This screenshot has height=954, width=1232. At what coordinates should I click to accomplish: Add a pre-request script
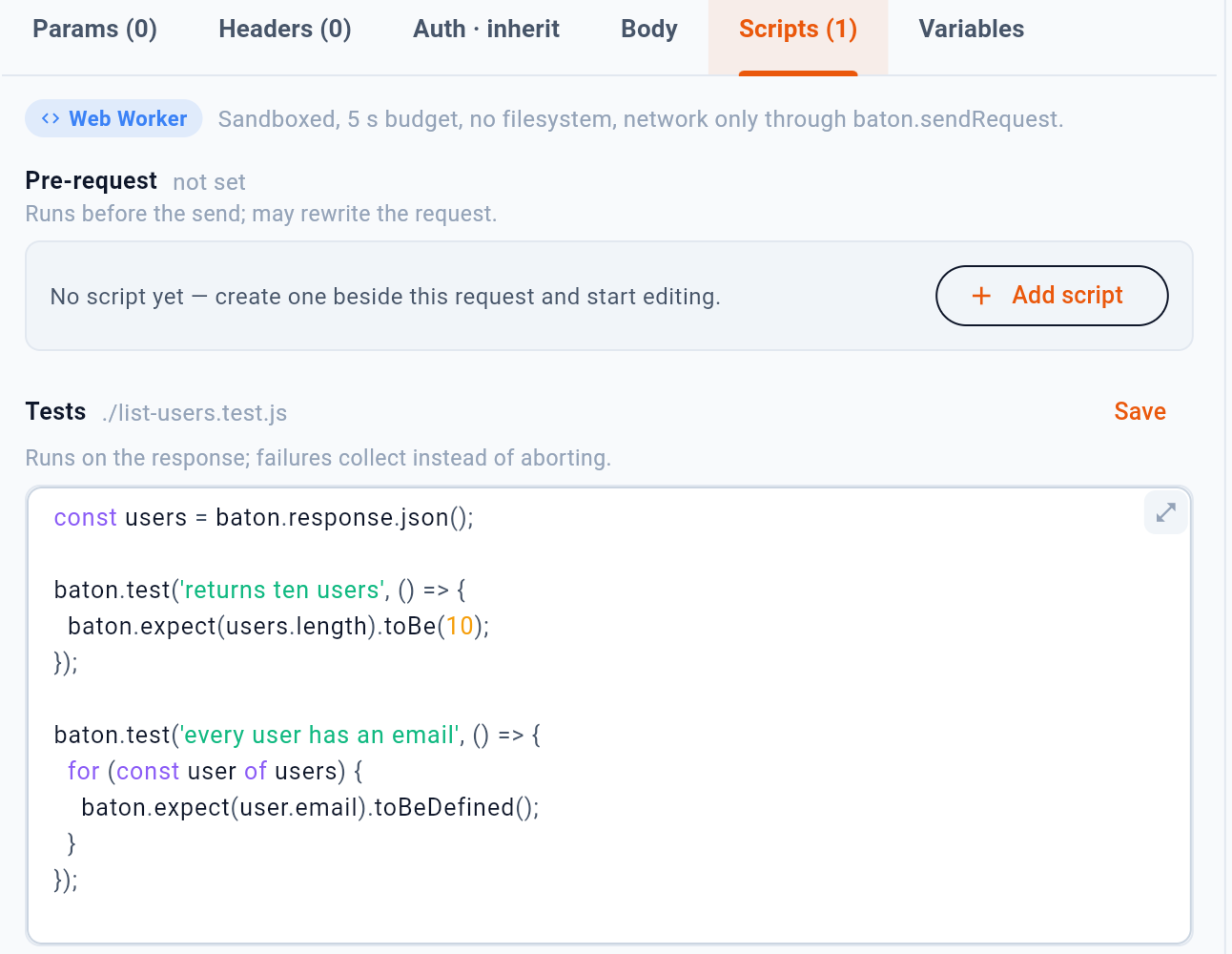1052,296
